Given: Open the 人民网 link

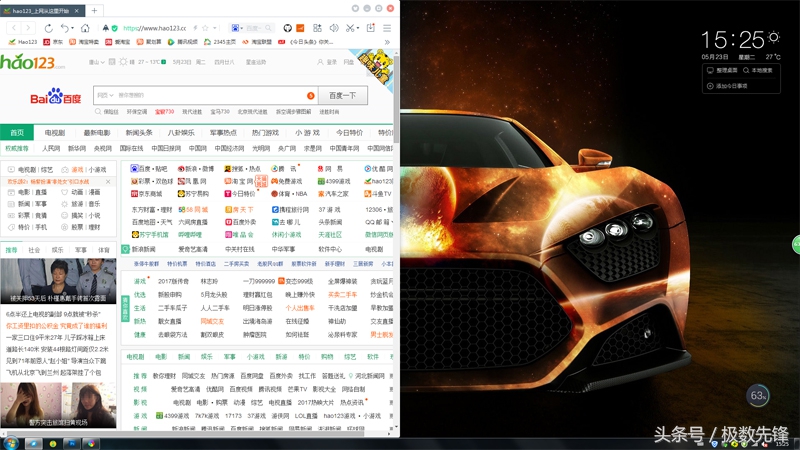Looking at the screenshot, I should (51, 148).
